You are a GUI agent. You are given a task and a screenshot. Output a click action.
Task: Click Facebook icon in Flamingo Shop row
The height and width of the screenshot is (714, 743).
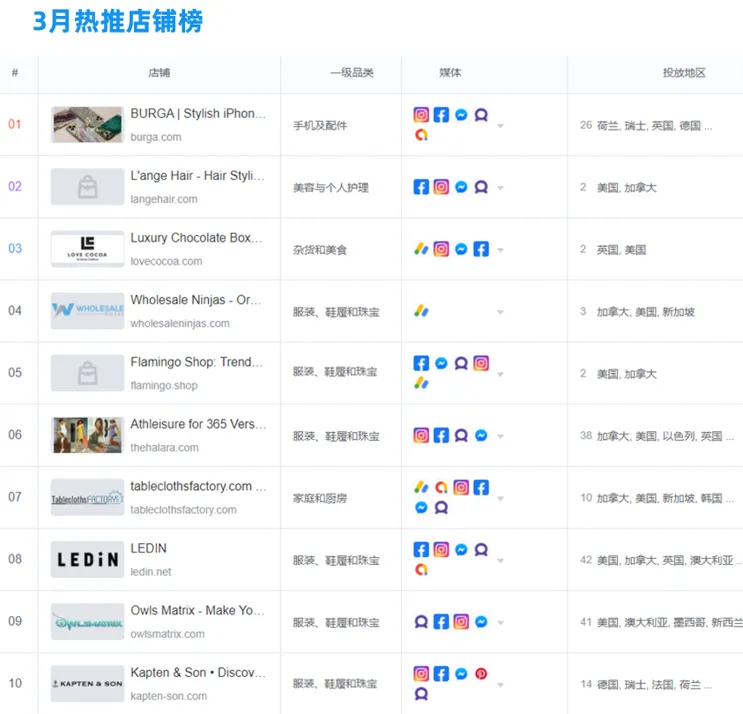click(421, 363)
